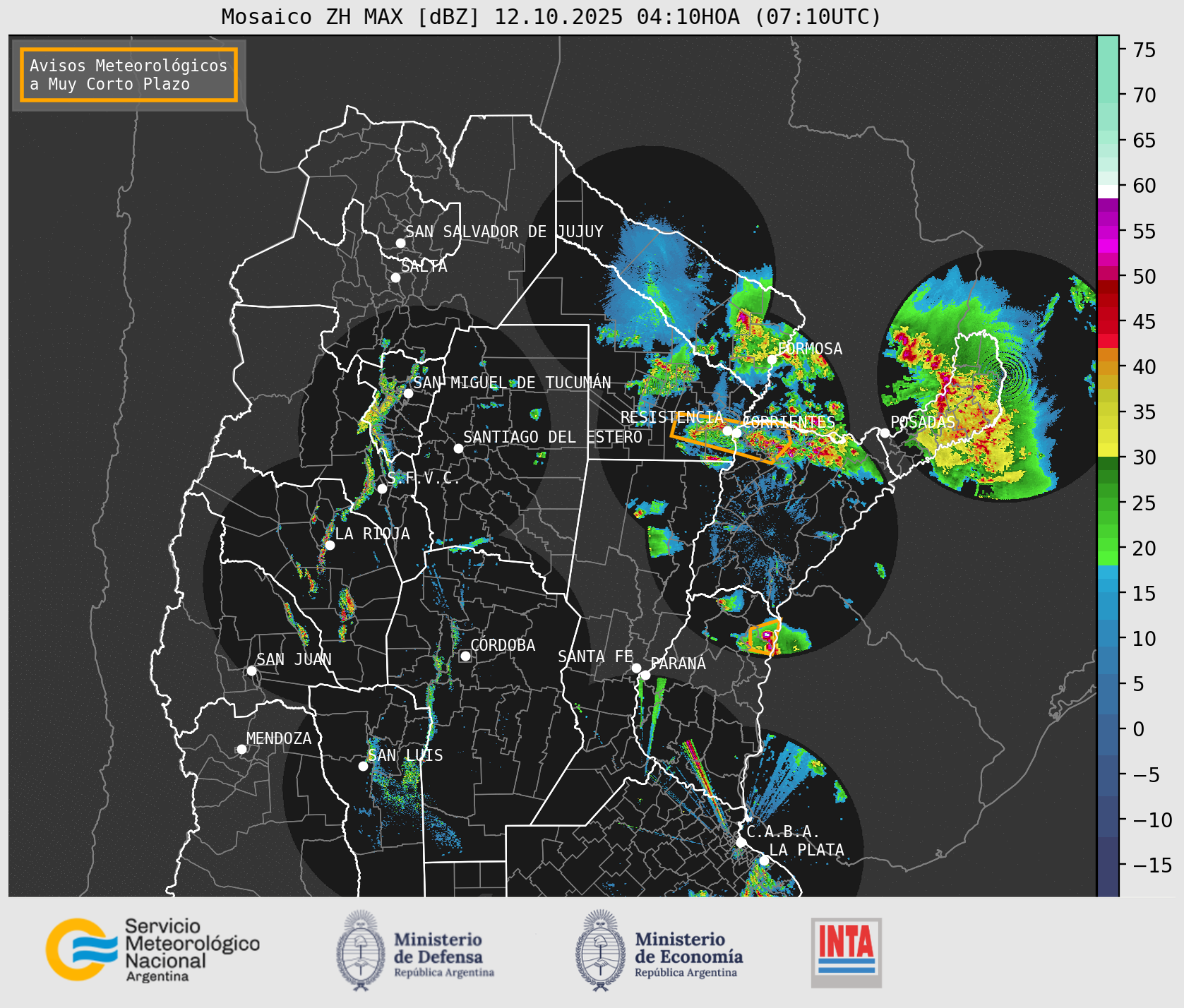Viewport: 1184px width, 1008px height.
Task: Click the CORRIENTES city label
Action: coord(789,422)
